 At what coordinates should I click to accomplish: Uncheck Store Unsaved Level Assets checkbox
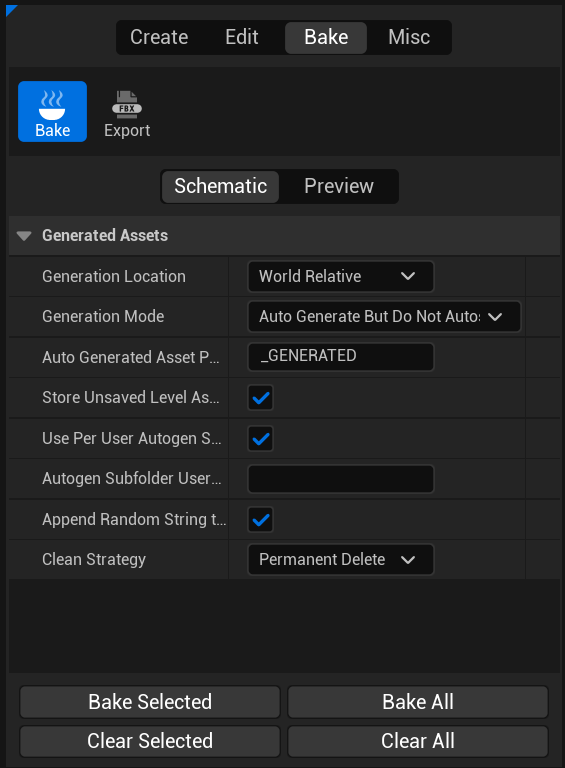pos(260,398)
